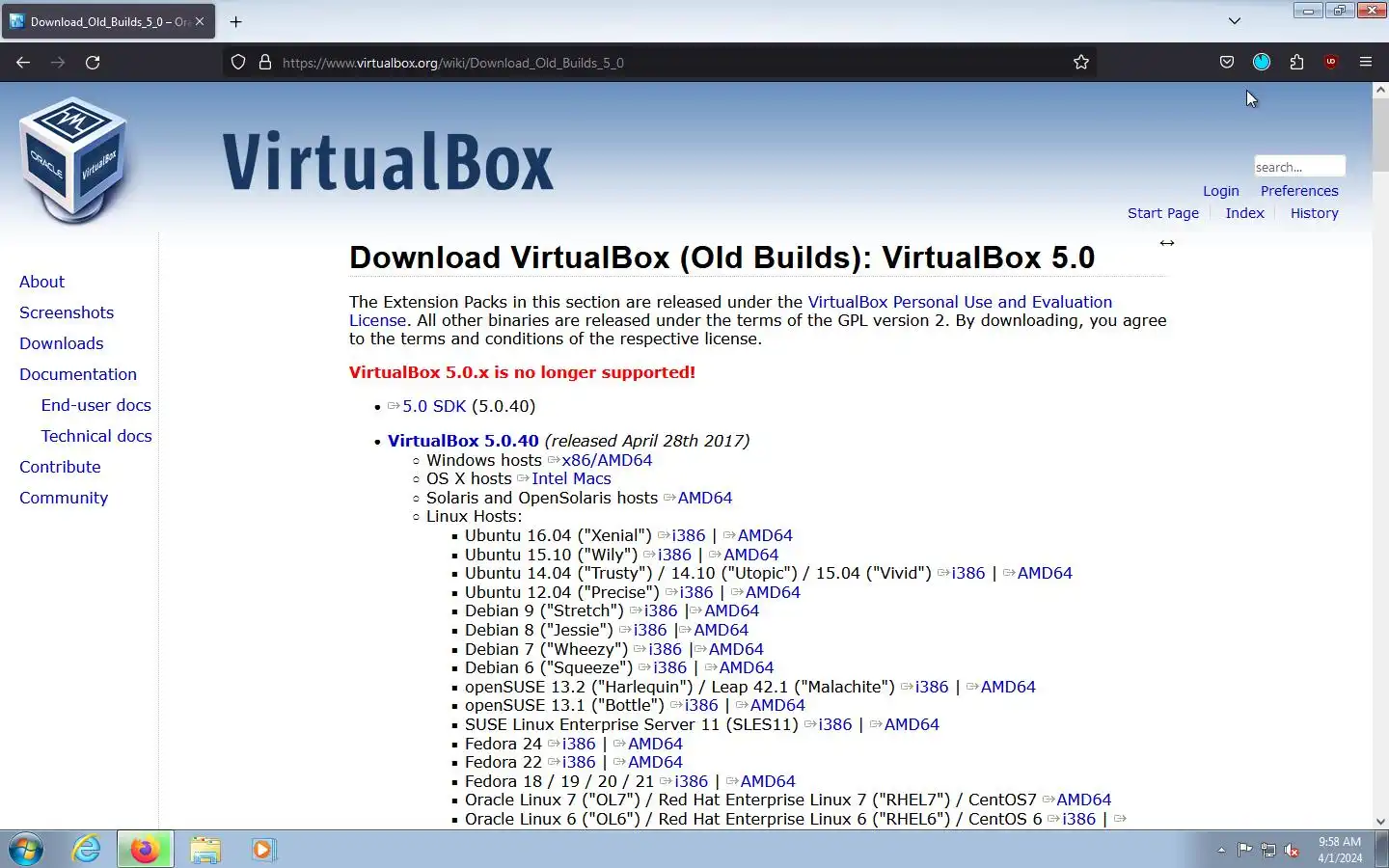Open Contribute in the sidebar
This screenshot has height=868, width=1389.
60,467
